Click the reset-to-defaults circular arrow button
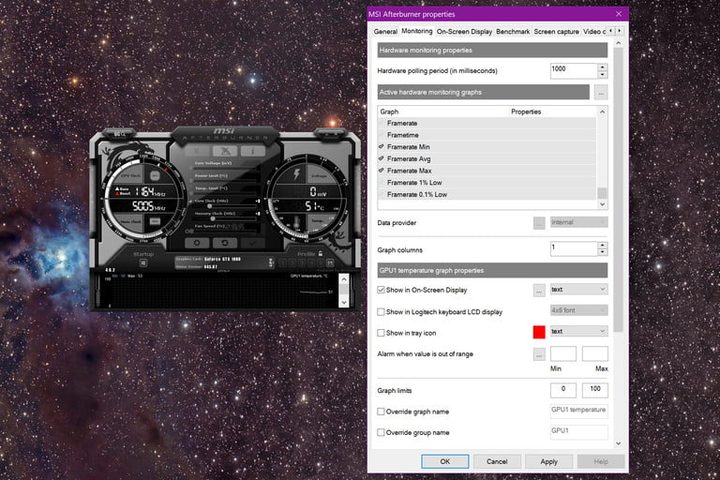 [x=225, y=243]
